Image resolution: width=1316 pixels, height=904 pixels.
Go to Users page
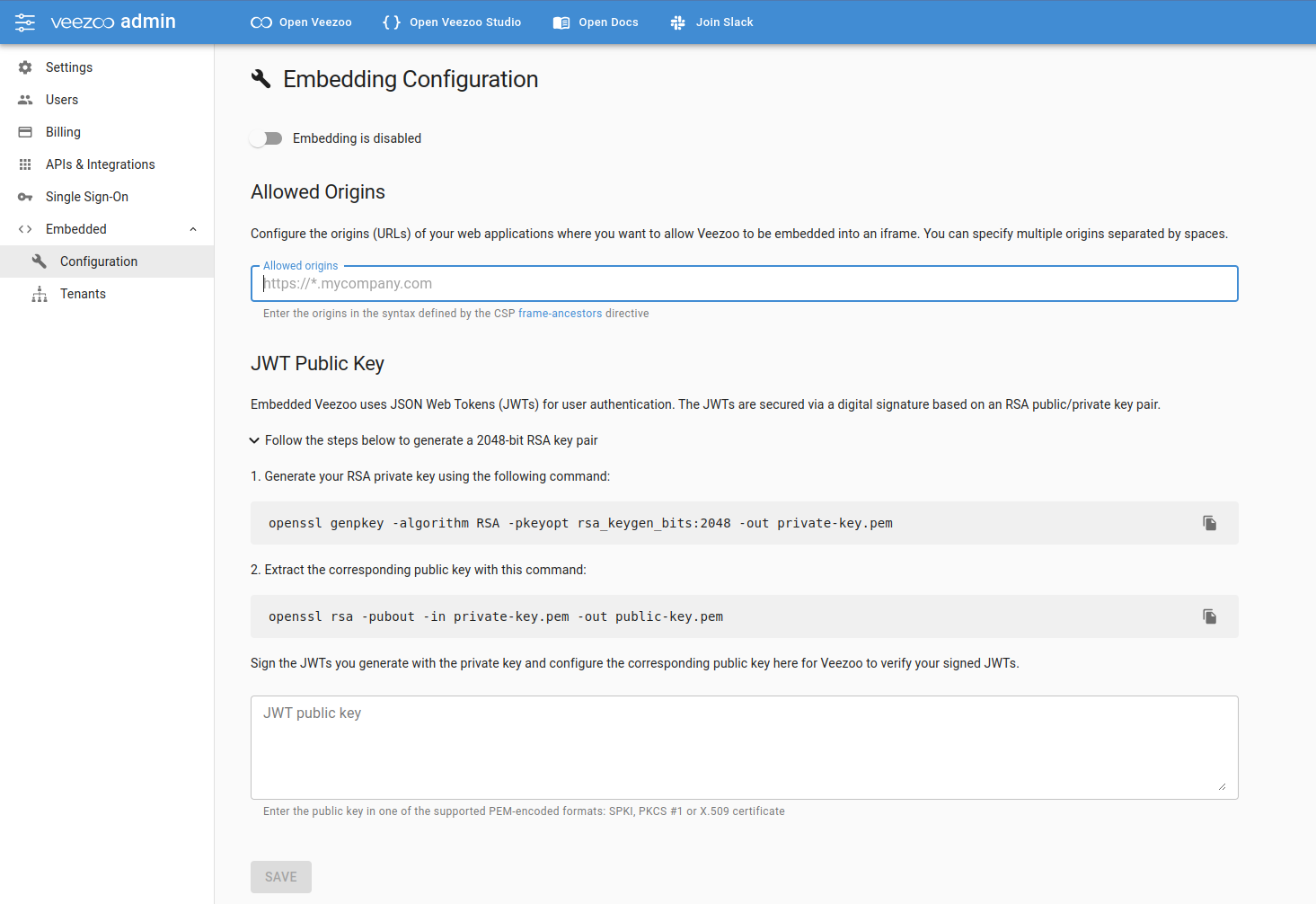coord(107,100)
